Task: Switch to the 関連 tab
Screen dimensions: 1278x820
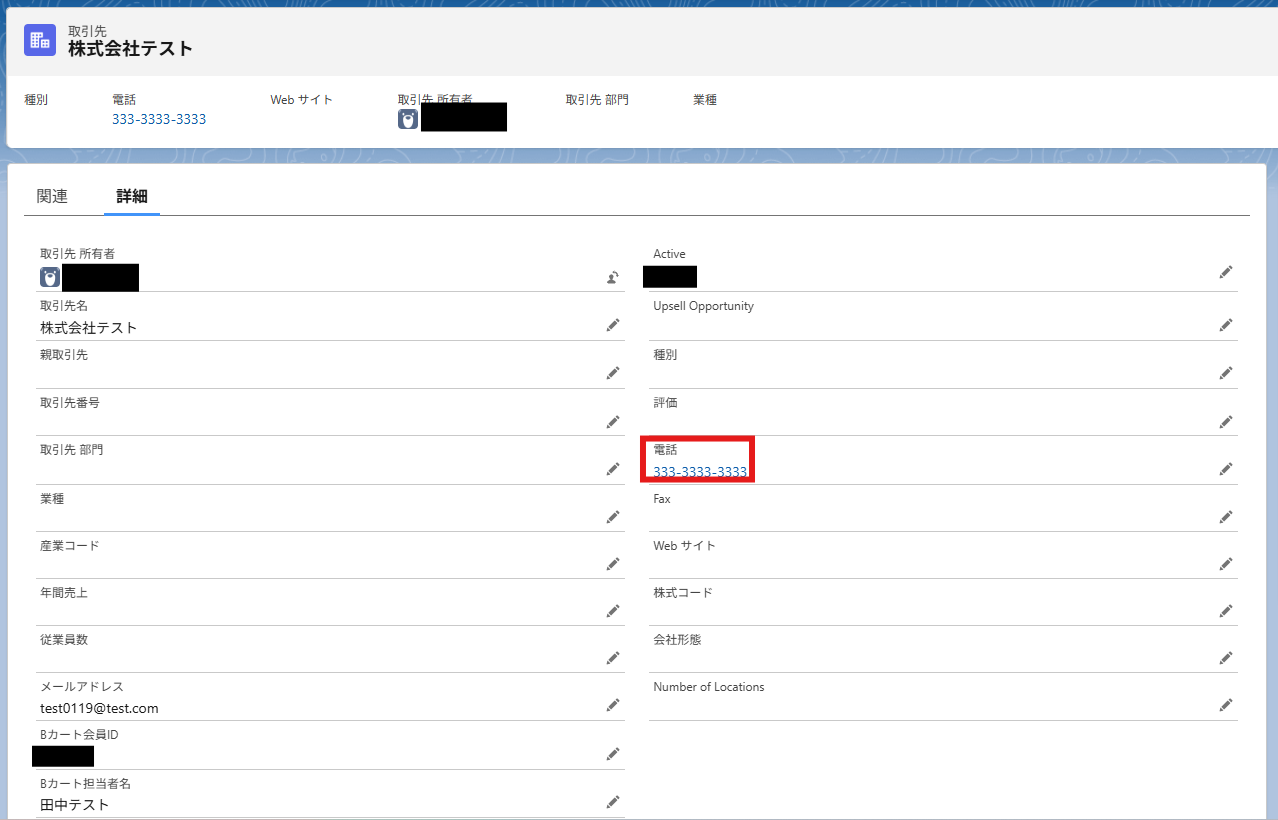Action: point(52,196)
